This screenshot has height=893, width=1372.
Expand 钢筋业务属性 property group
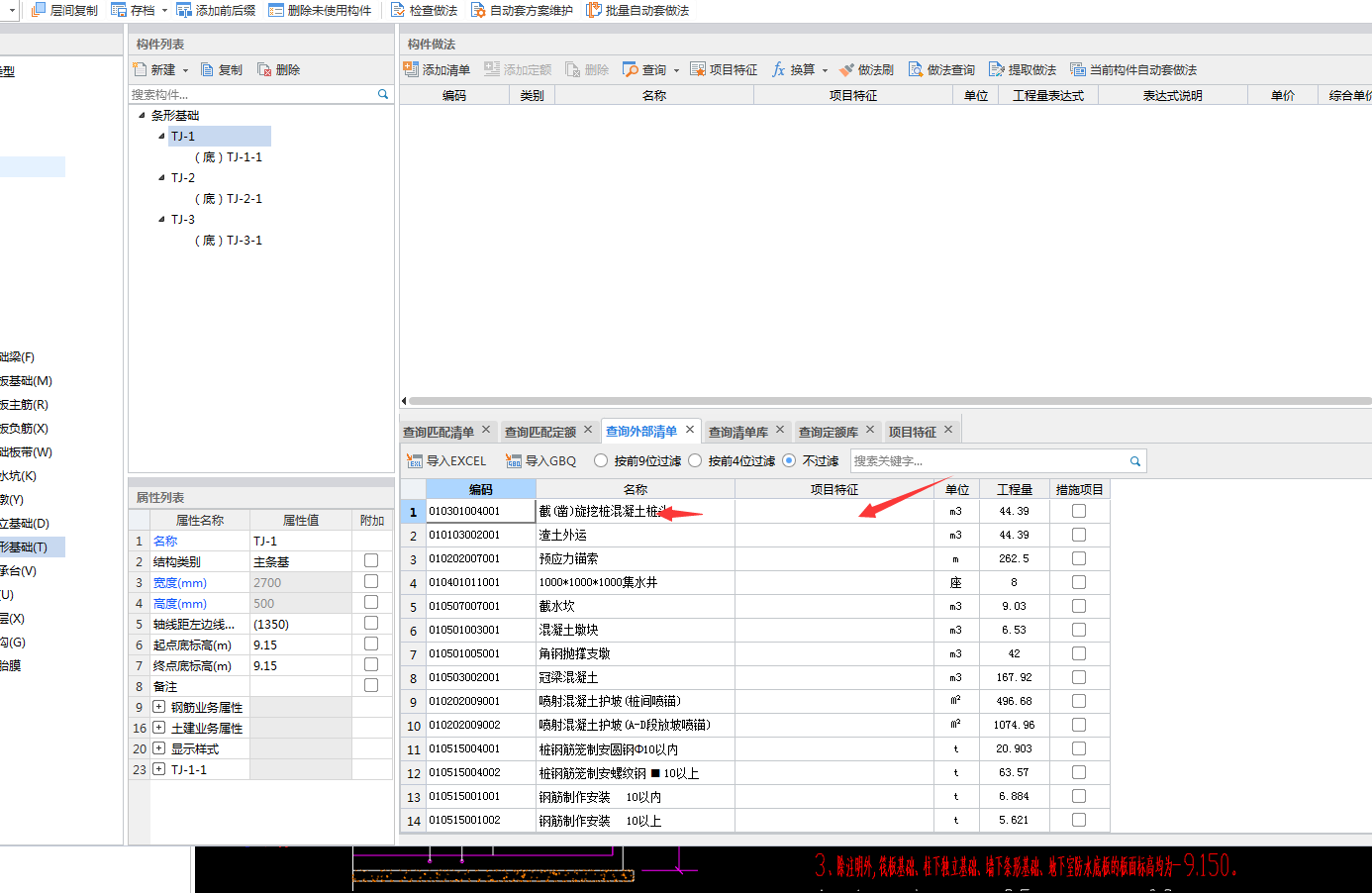(x=158, y=707)
